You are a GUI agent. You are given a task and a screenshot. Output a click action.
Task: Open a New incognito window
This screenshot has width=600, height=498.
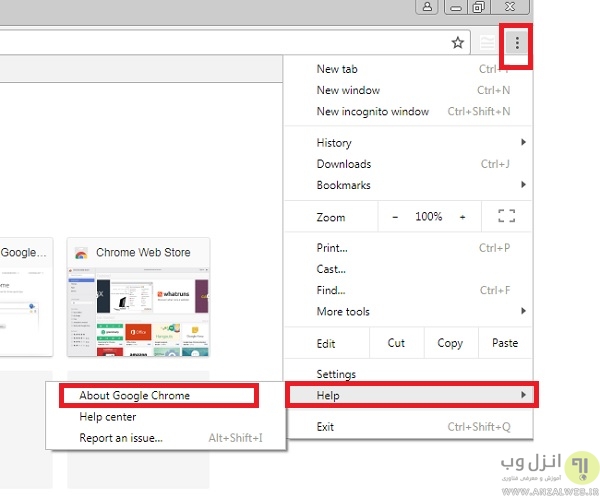tap(372, 111)
